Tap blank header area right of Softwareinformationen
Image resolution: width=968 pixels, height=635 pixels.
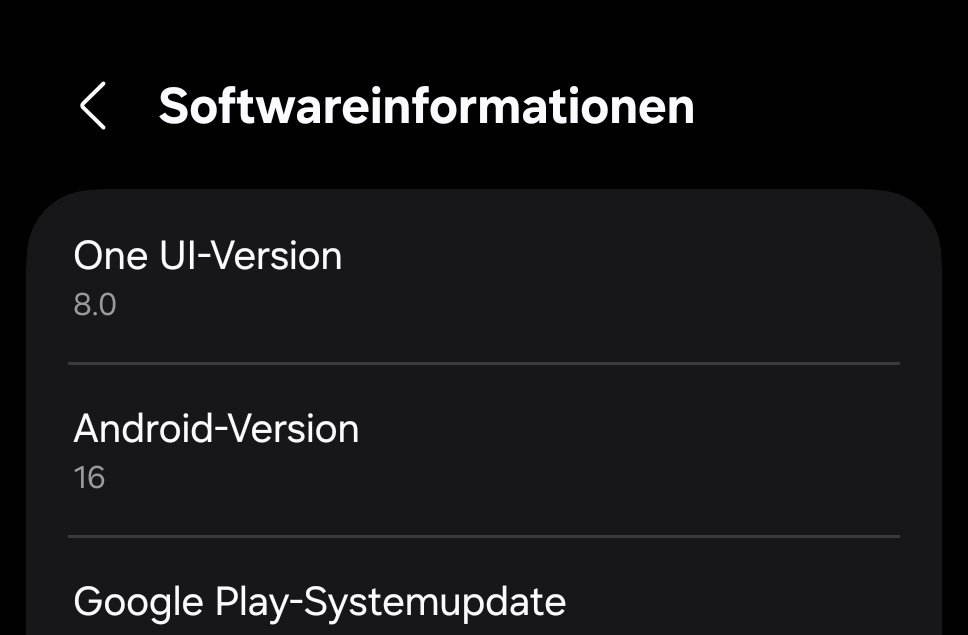pyautogui.click(x=827, y=107)
